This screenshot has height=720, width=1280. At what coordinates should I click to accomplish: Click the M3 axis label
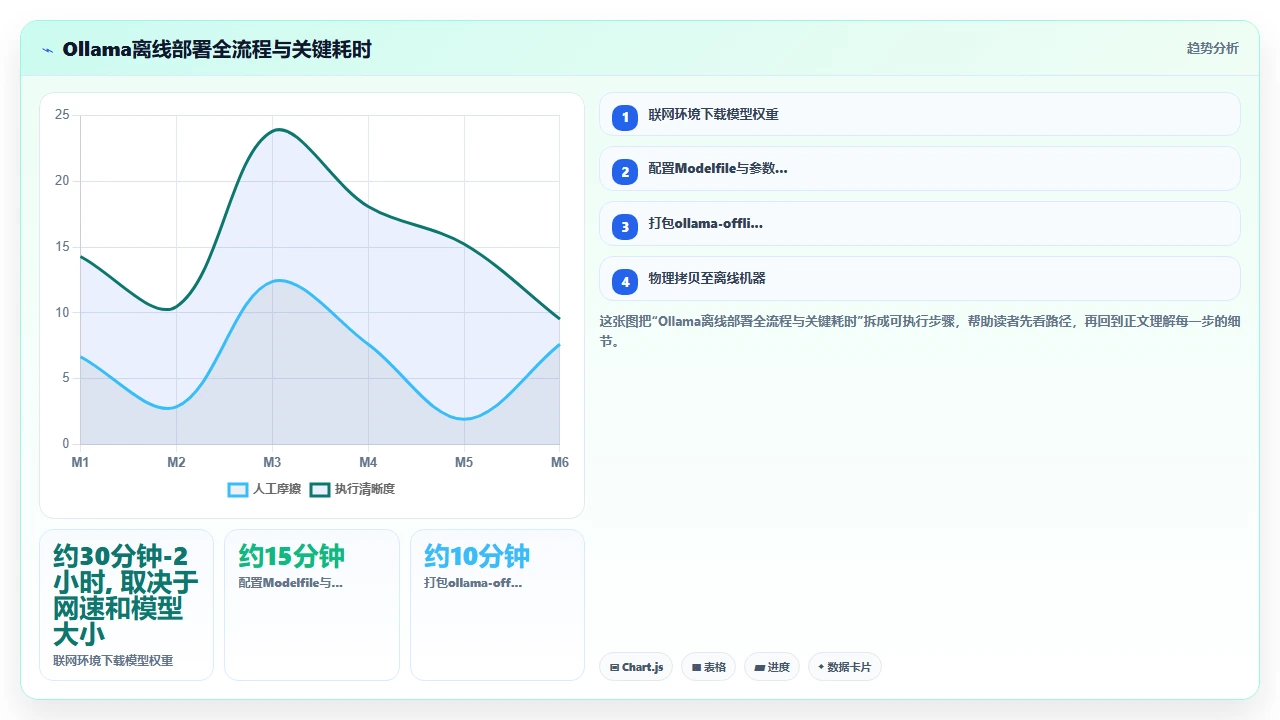point(272,462)
